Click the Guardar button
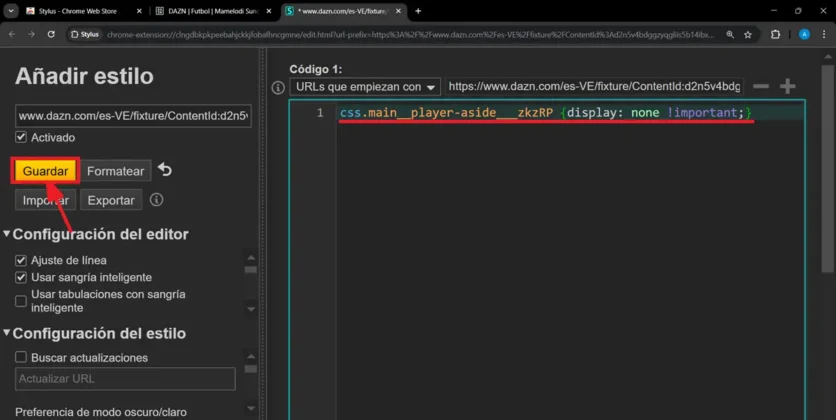Viewport: 836px width, 420px height. pyautogui.click(x=45, y=171)
